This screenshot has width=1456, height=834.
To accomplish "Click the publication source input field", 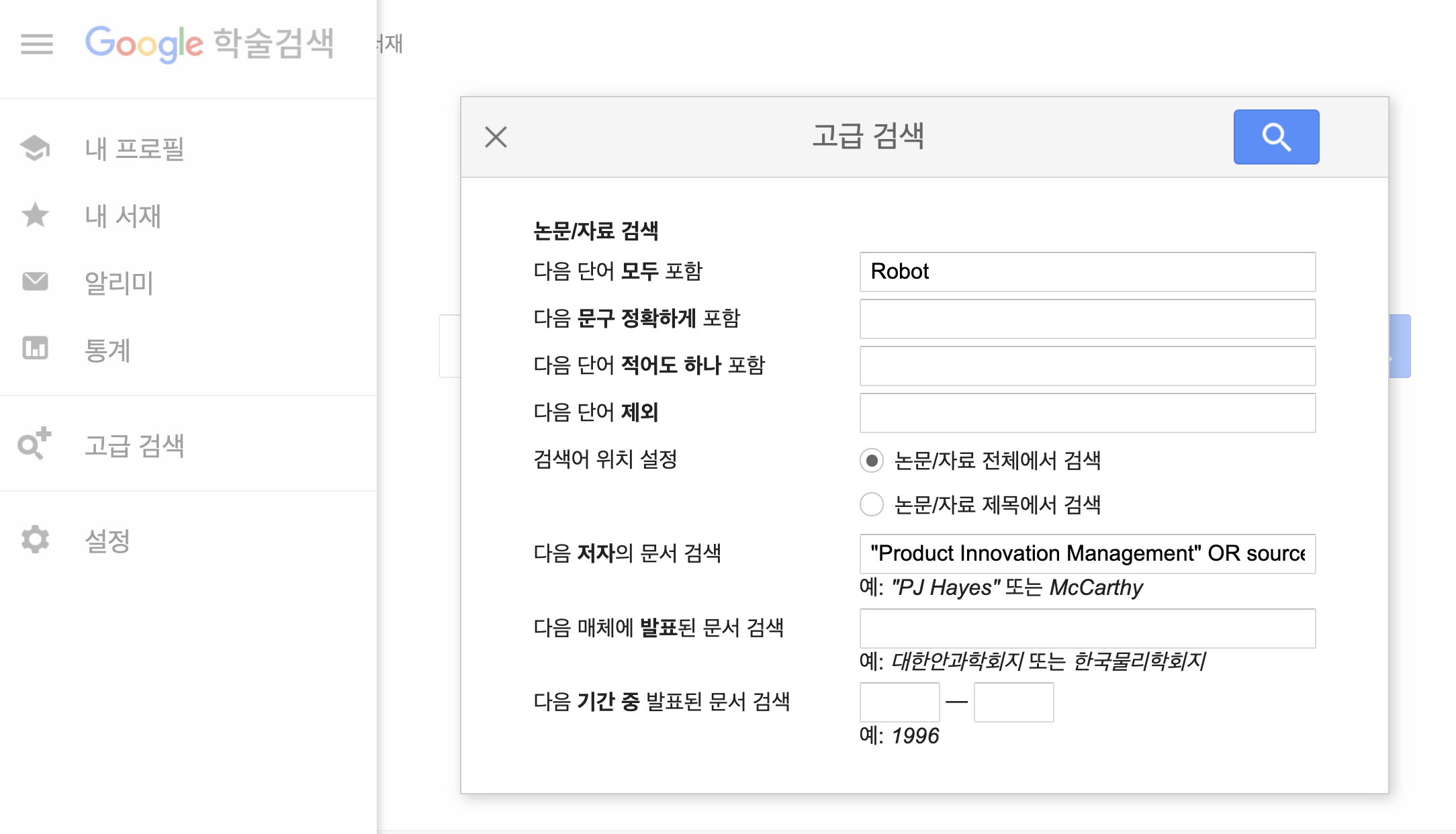I will [1087, 629].
